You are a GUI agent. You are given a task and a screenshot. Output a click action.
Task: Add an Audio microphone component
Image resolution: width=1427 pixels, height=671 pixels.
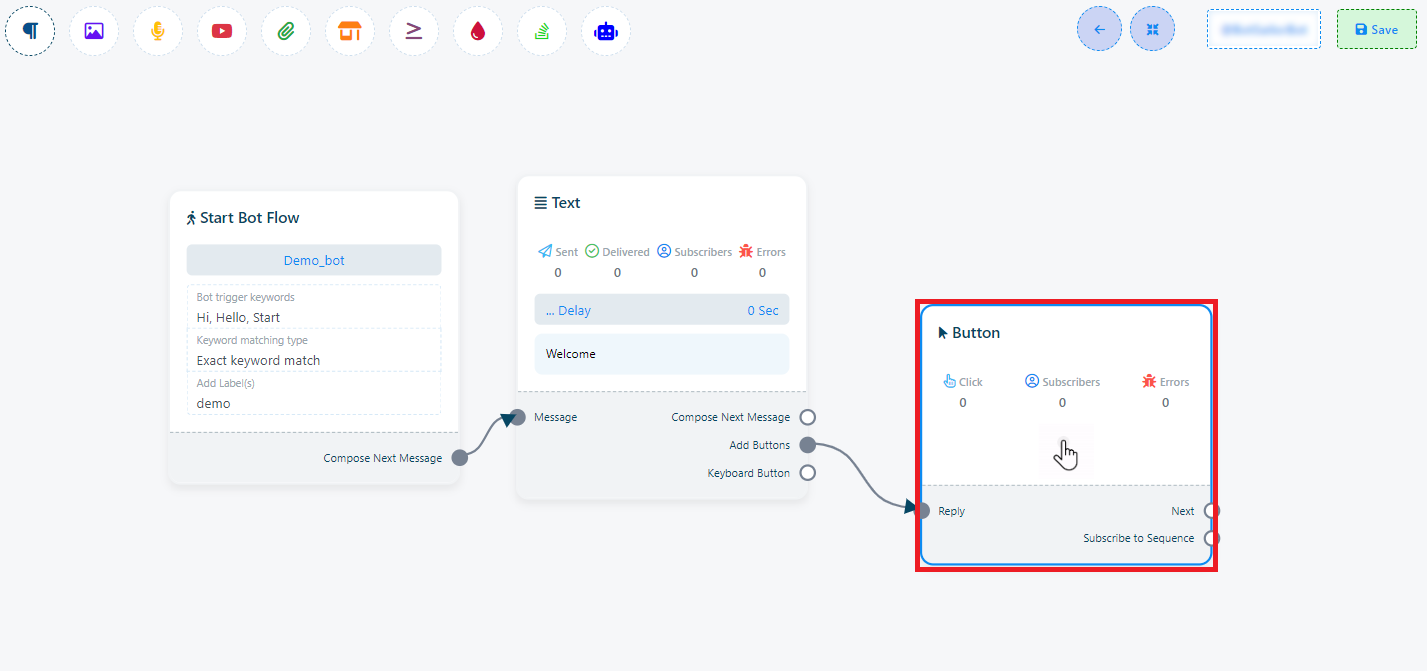pos(158,31)
